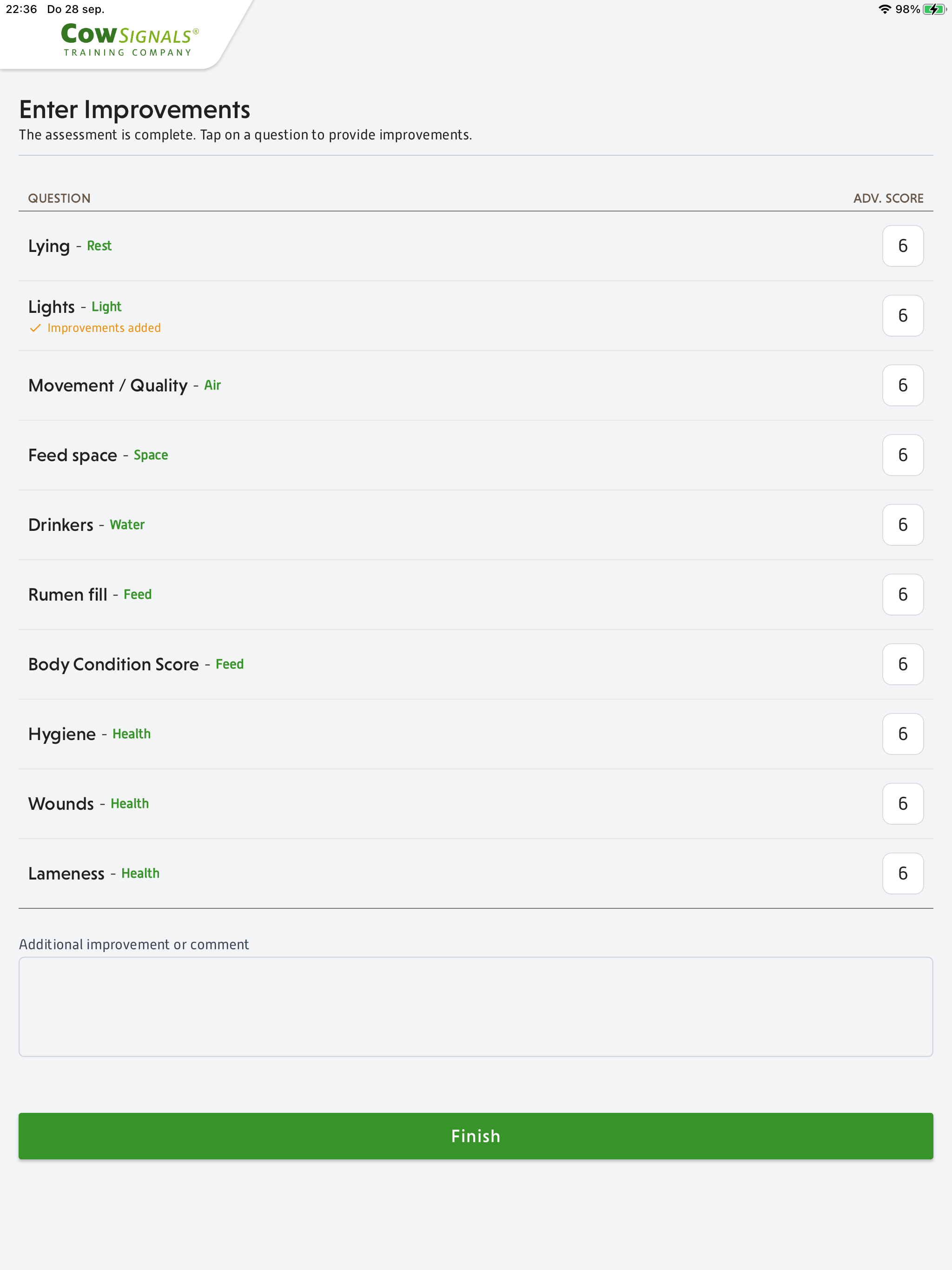Select the Drinkers - Water row

[476, 525]
